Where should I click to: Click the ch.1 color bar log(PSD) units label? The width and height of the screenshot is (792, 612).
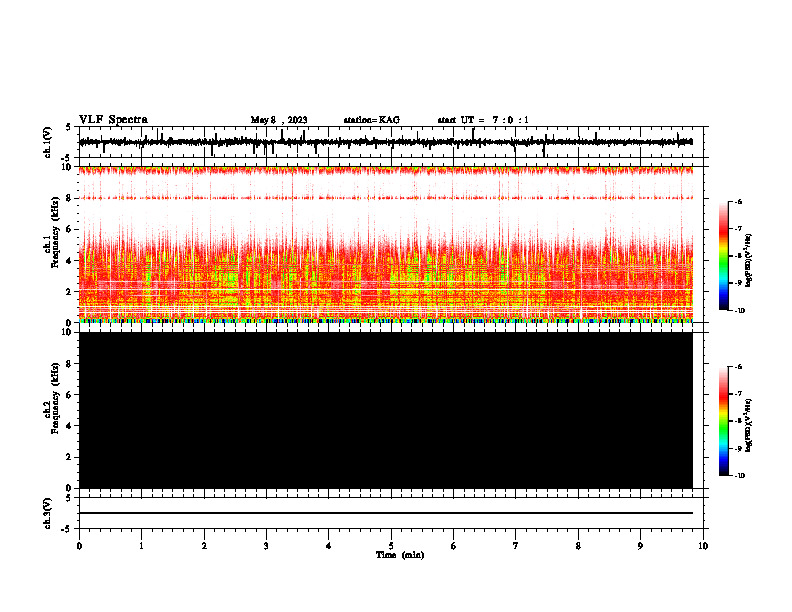tap(749, 260)
